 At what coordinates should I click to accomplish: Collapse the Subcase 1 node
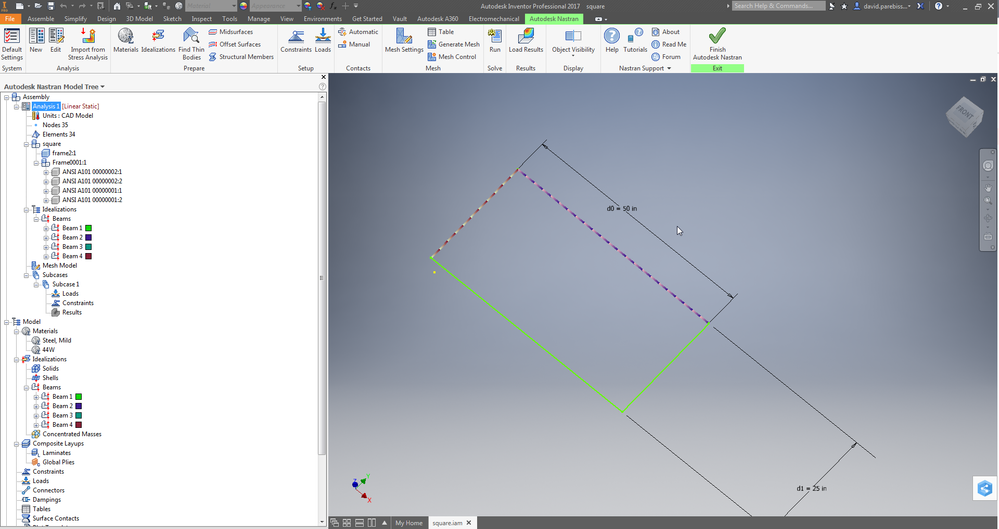36,284
